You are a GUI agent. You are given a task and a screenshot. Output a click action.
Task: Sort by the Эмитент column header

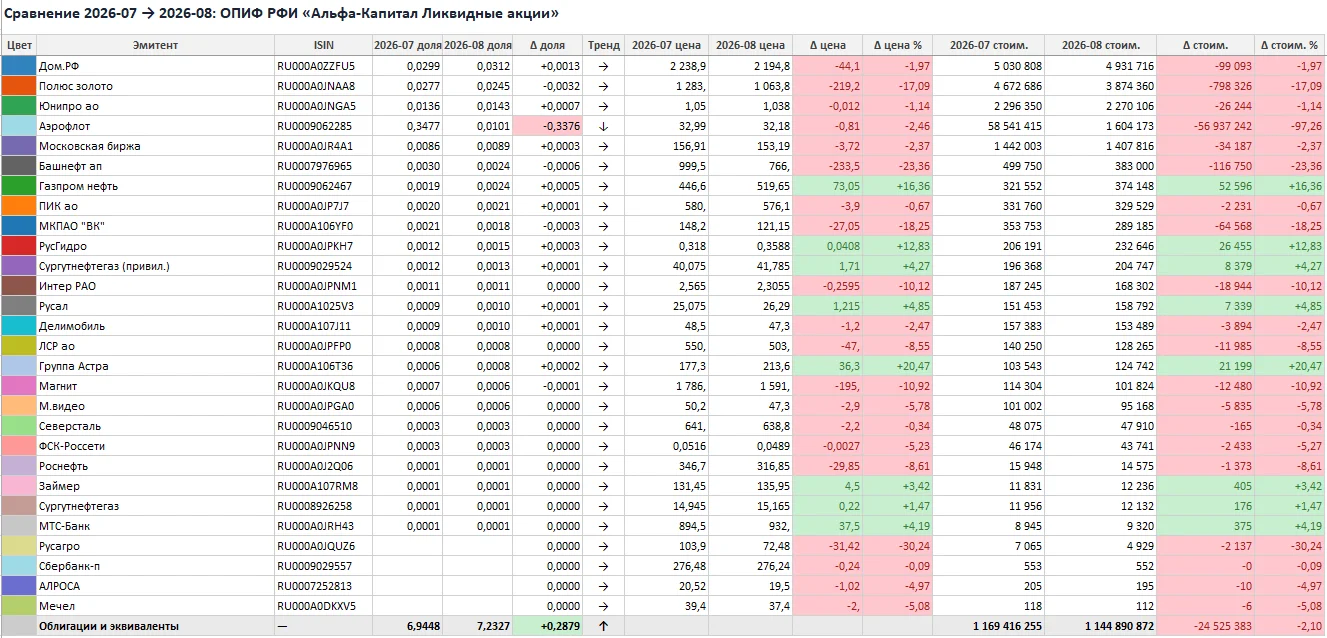[x=154, y=45]
